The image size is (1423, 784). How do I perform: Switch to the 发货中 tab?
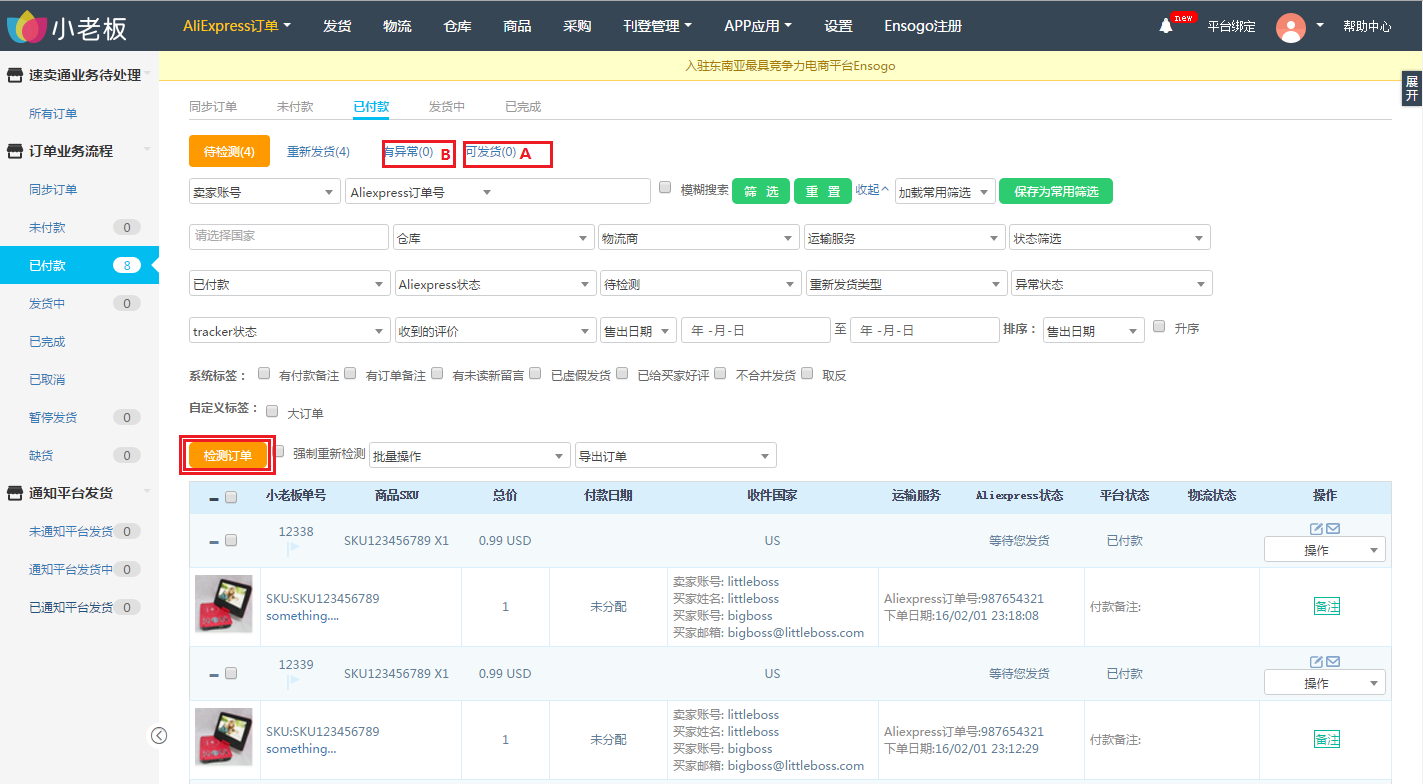pos(446,107)
